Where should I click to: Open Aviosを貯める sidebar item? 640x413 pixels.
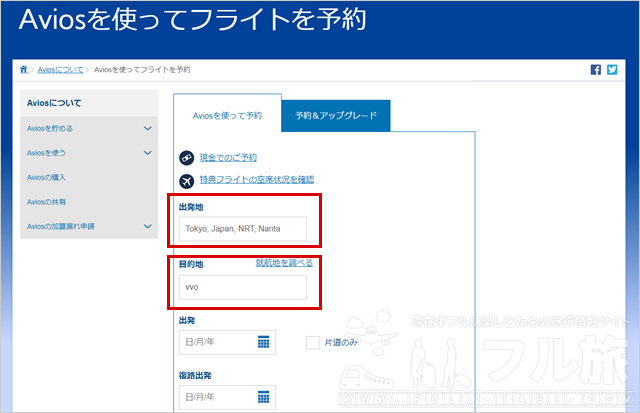[50, 129]
